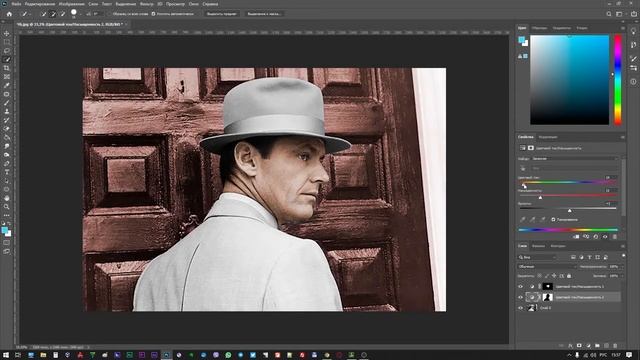Toggle Auto-Enhance checkbox in options bar
Image resolution: width=640 pixels, height=360 pixels.
[153, 14]
